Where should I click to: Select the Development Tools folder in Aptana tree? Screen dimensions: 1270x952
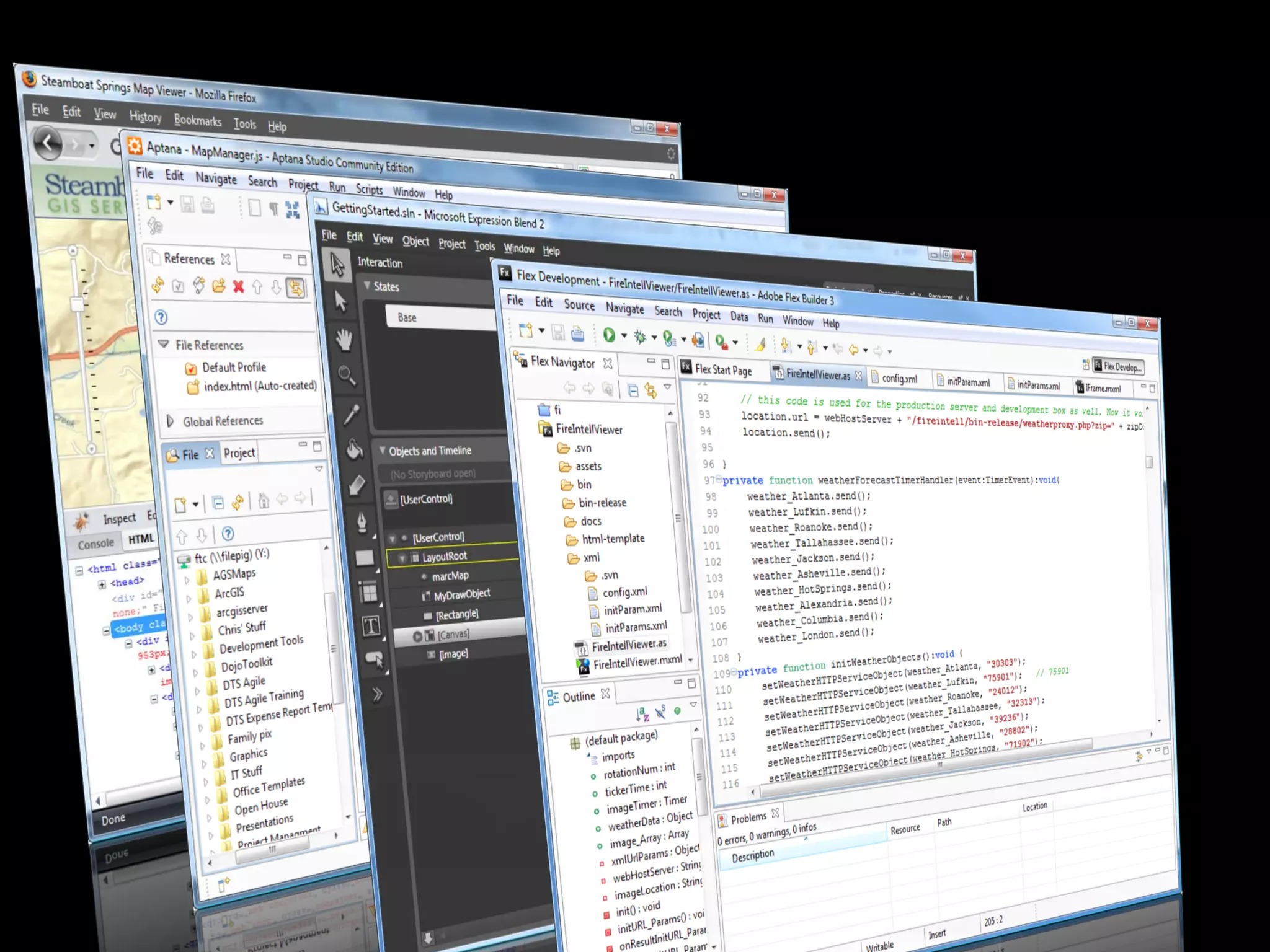pos(262,644)
